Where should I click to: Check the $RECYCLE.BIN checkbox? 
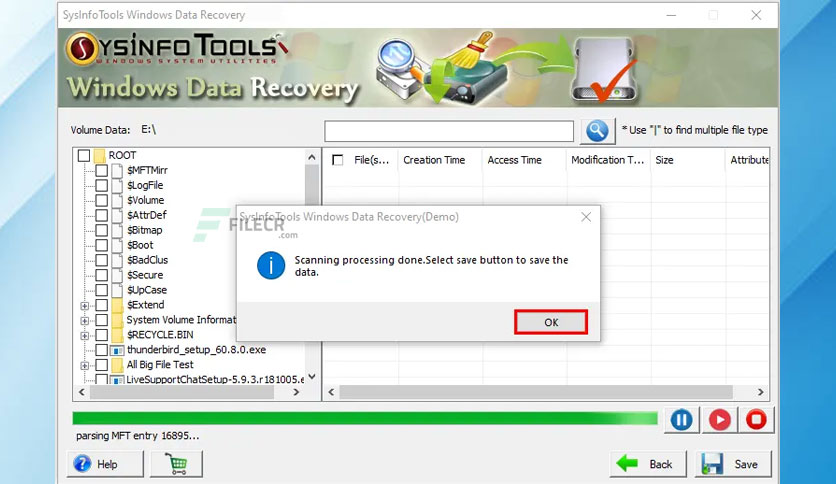101,335
